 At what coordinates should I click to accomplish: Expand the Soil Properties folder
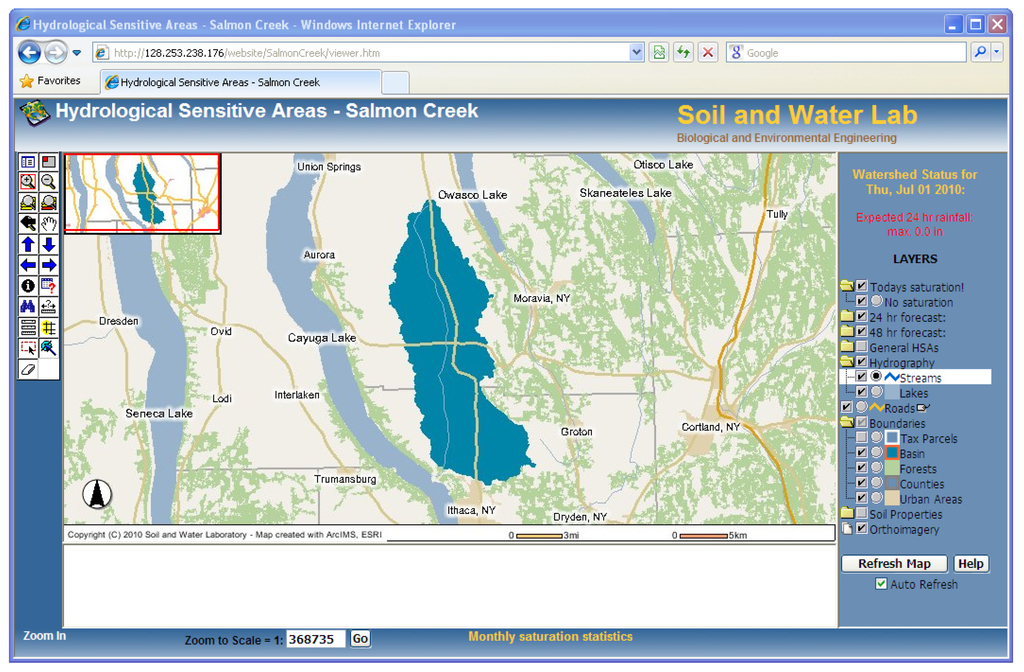(847, 514)
